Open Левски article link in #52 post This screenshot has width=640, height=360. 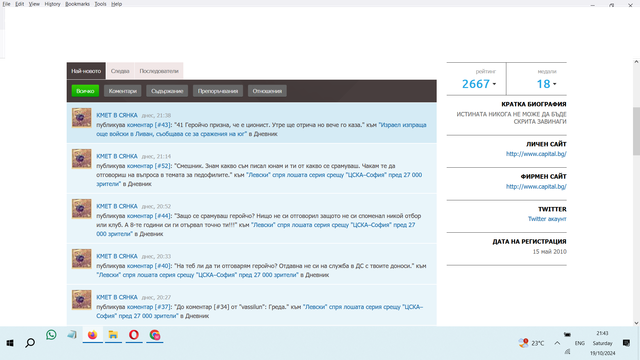point(259,179)
